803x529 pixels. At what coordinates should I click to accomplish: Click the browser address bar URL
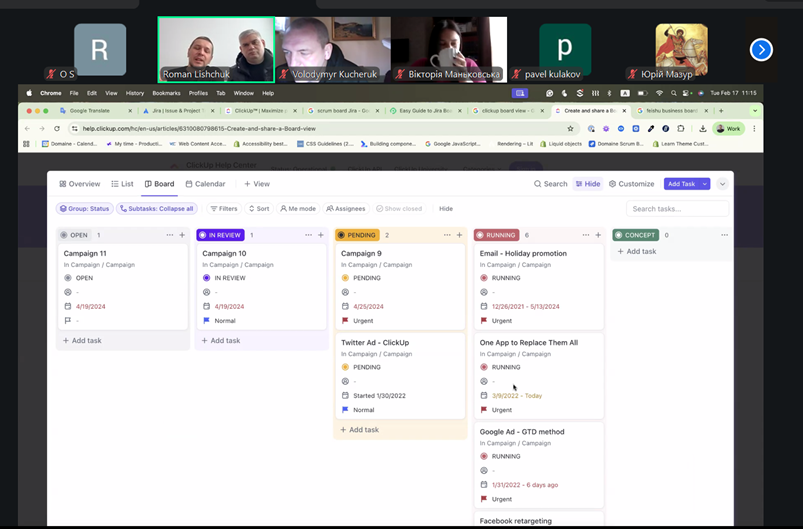coord(199,129)
